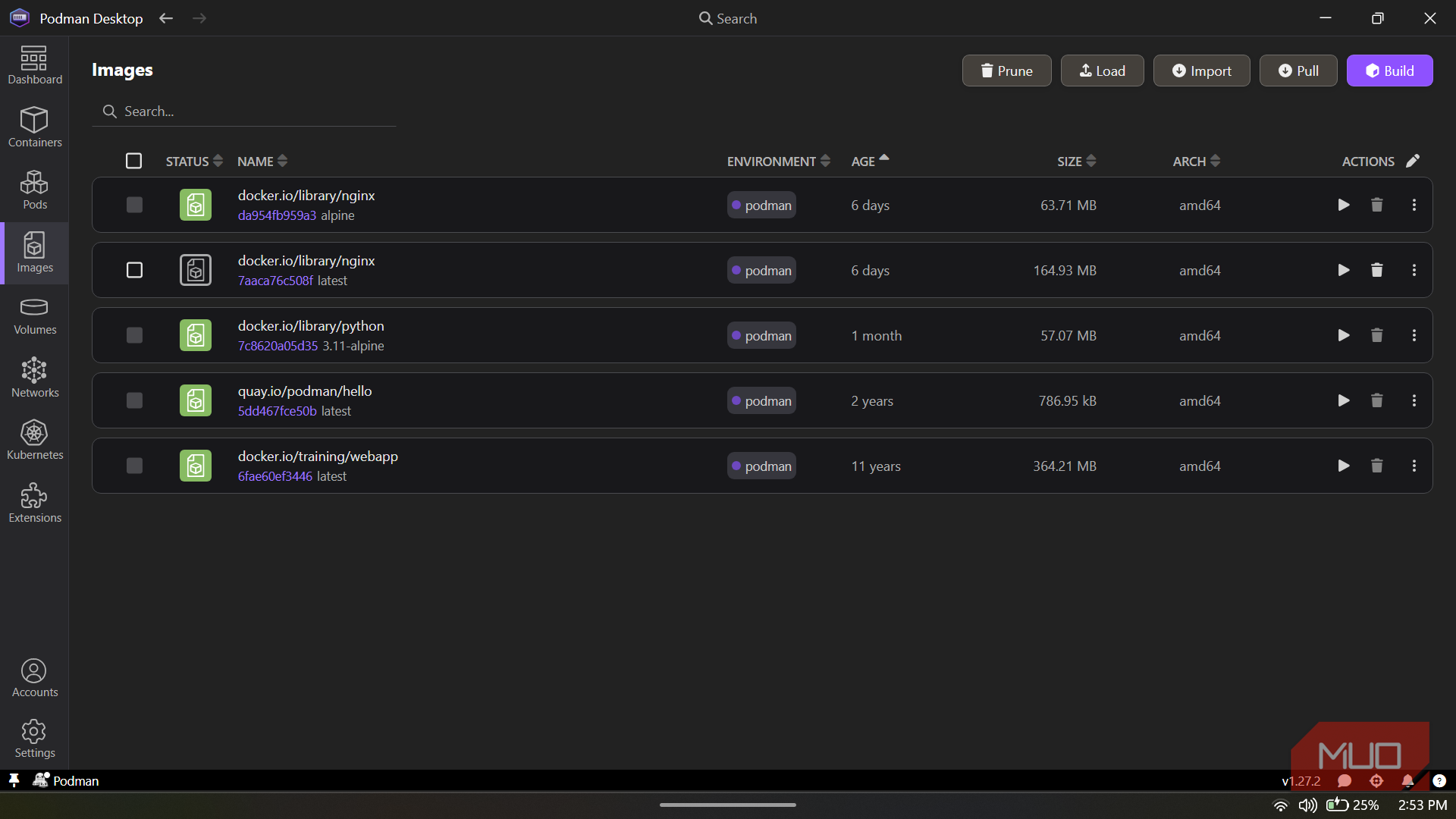This screenshot has height=819, width=1456.
Task: Click the 2:53 PM system clock
Action: (1422, 805)
